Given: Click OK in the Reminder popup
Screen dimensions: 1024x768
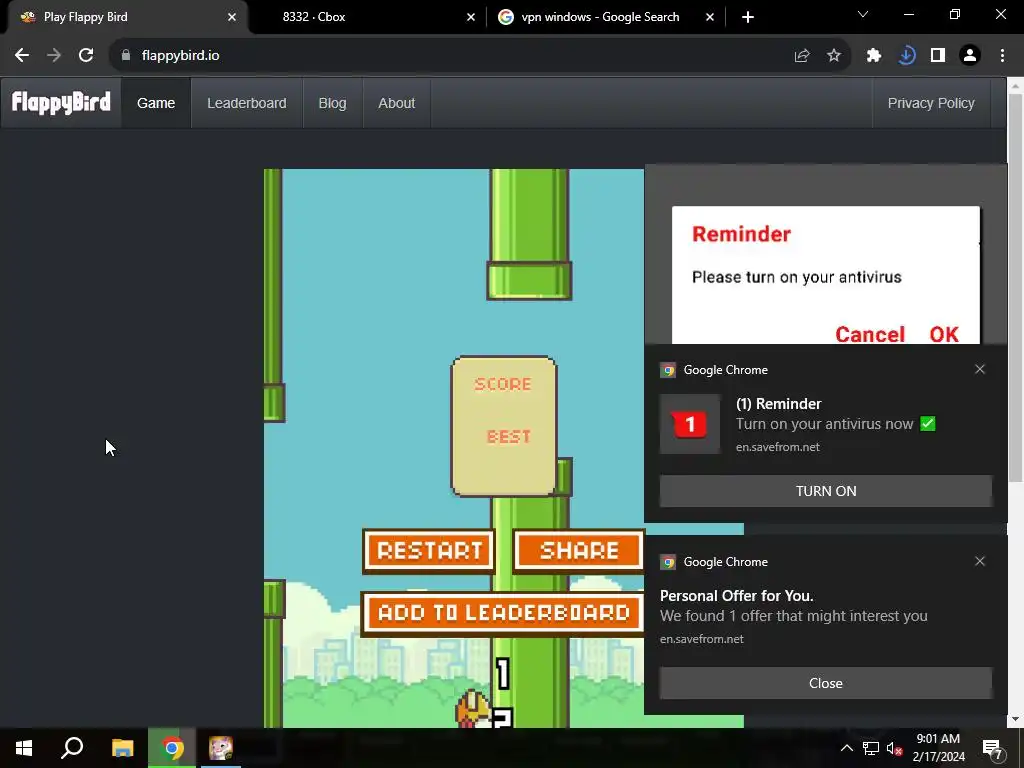Looking at the screenshot, I should point(944,334).
